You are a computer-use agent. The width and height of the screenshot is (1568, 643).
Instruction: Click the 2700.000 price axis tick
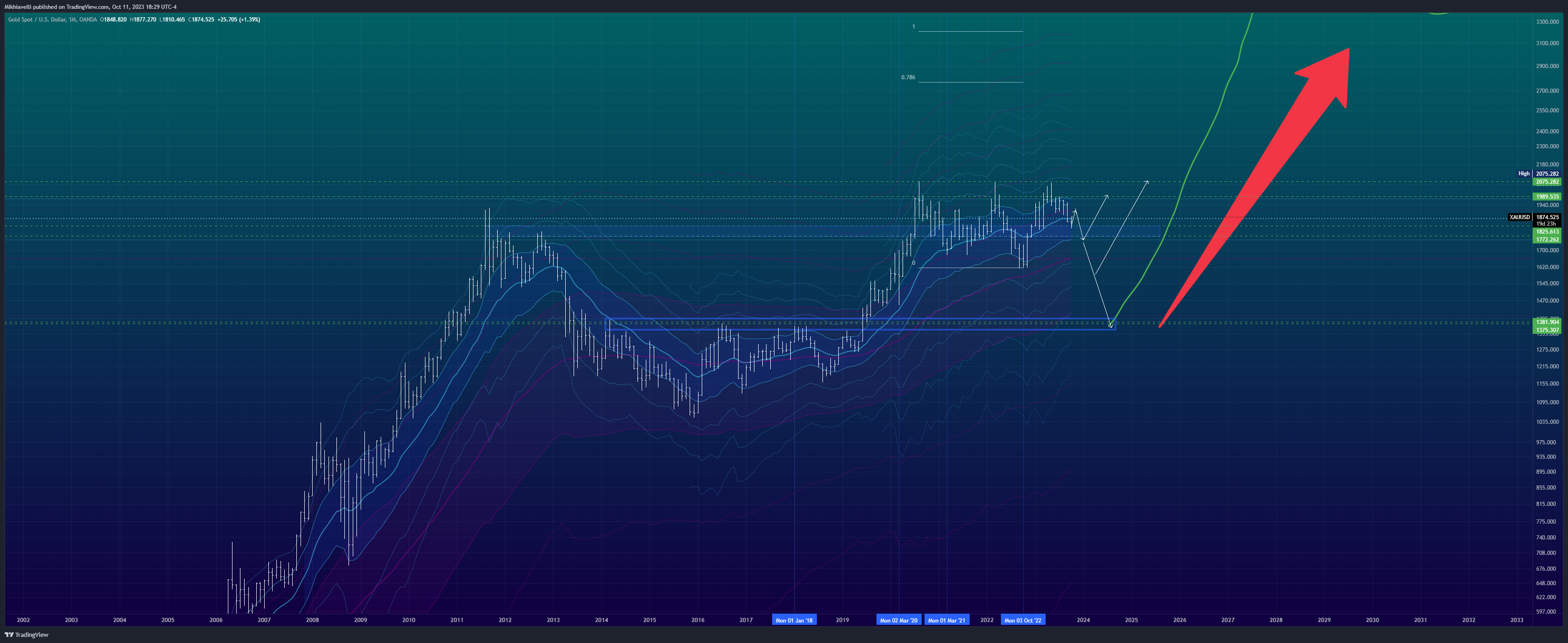(x=1547, y=91)
